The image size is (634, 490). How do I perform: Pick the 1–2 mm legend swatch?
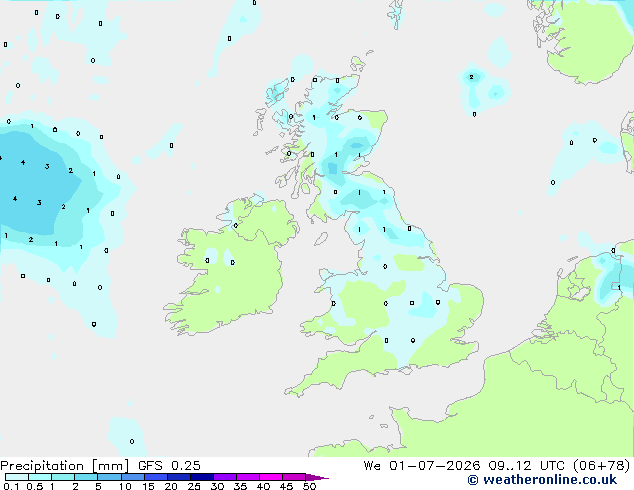(63, 477)
